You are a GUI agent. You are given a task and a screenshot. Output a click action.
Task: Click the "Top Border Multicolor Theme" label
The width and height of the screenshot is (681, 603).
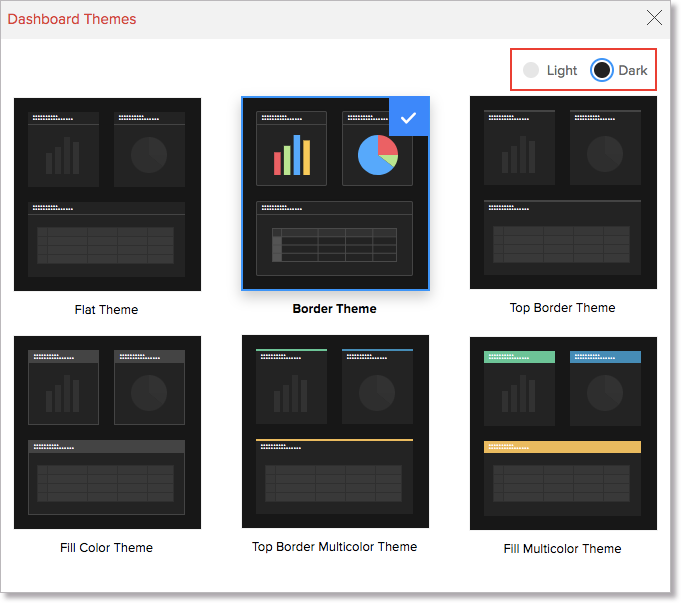click(334, 547)
